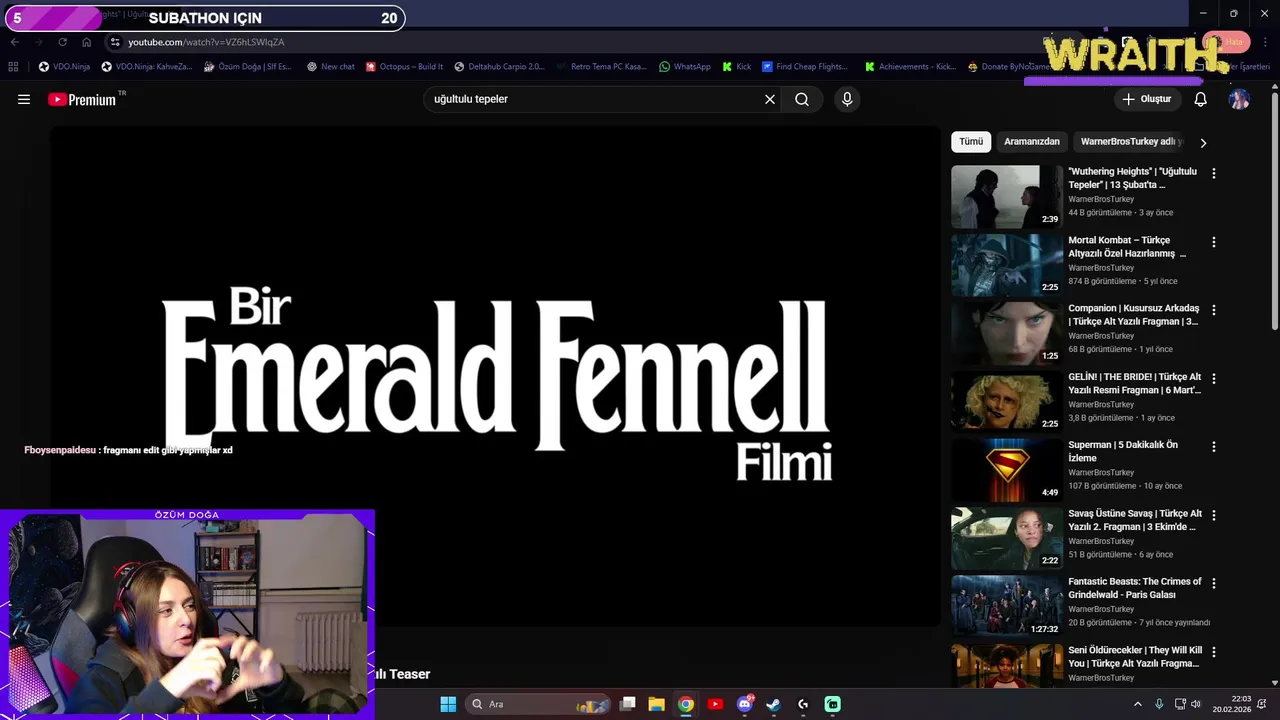This screenshot has height=720, width=1280.
Task: Open Companion | Kusursuz Arkadaş title
Action: point(1133,315)
